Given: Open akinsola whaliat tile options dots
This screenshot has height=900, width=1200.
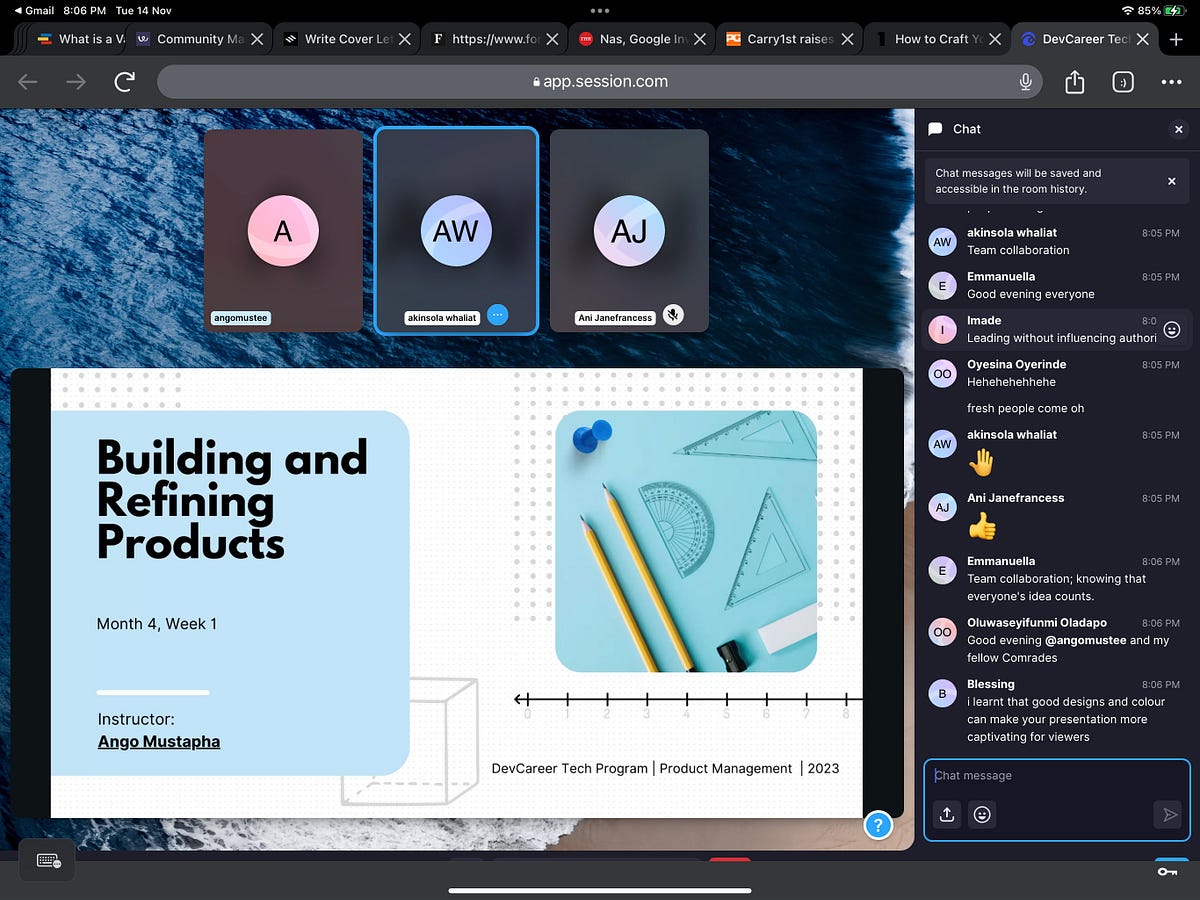Looking at the screenshot, I should pos(498,315).
